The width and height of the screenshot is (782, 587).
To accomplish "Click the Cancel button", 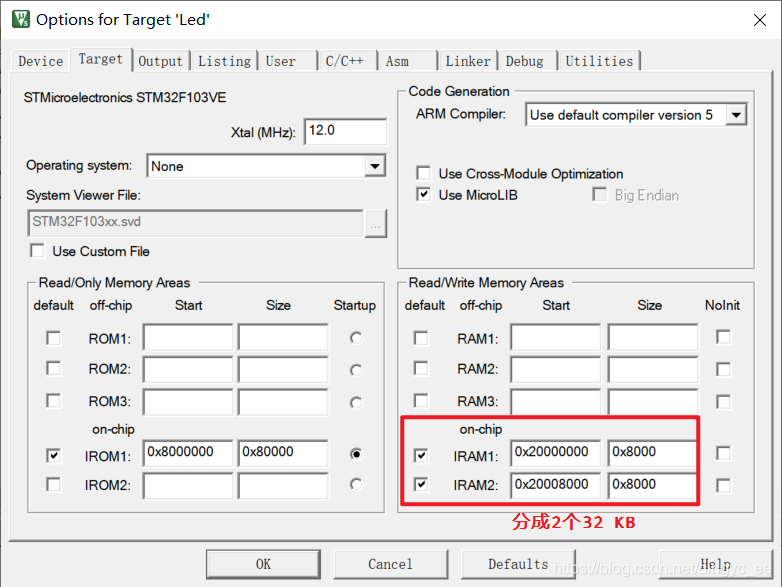I will (391, 564).
